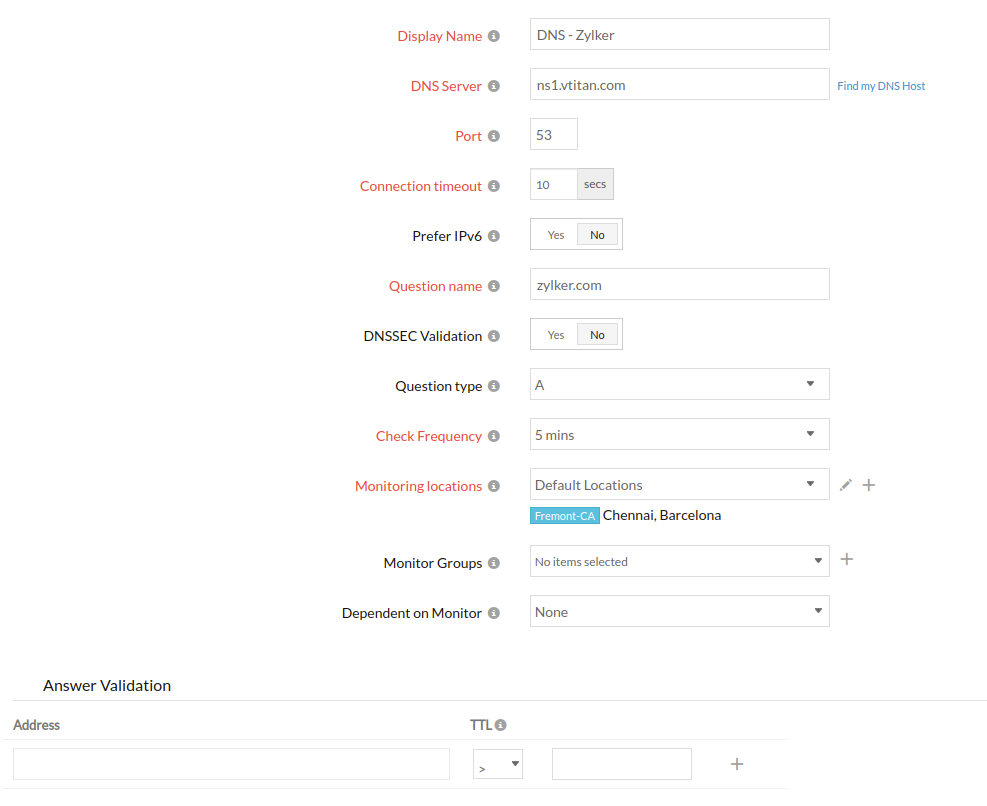
Task: Click the Find my DNS Host link
Action: [x=881, y=86]
